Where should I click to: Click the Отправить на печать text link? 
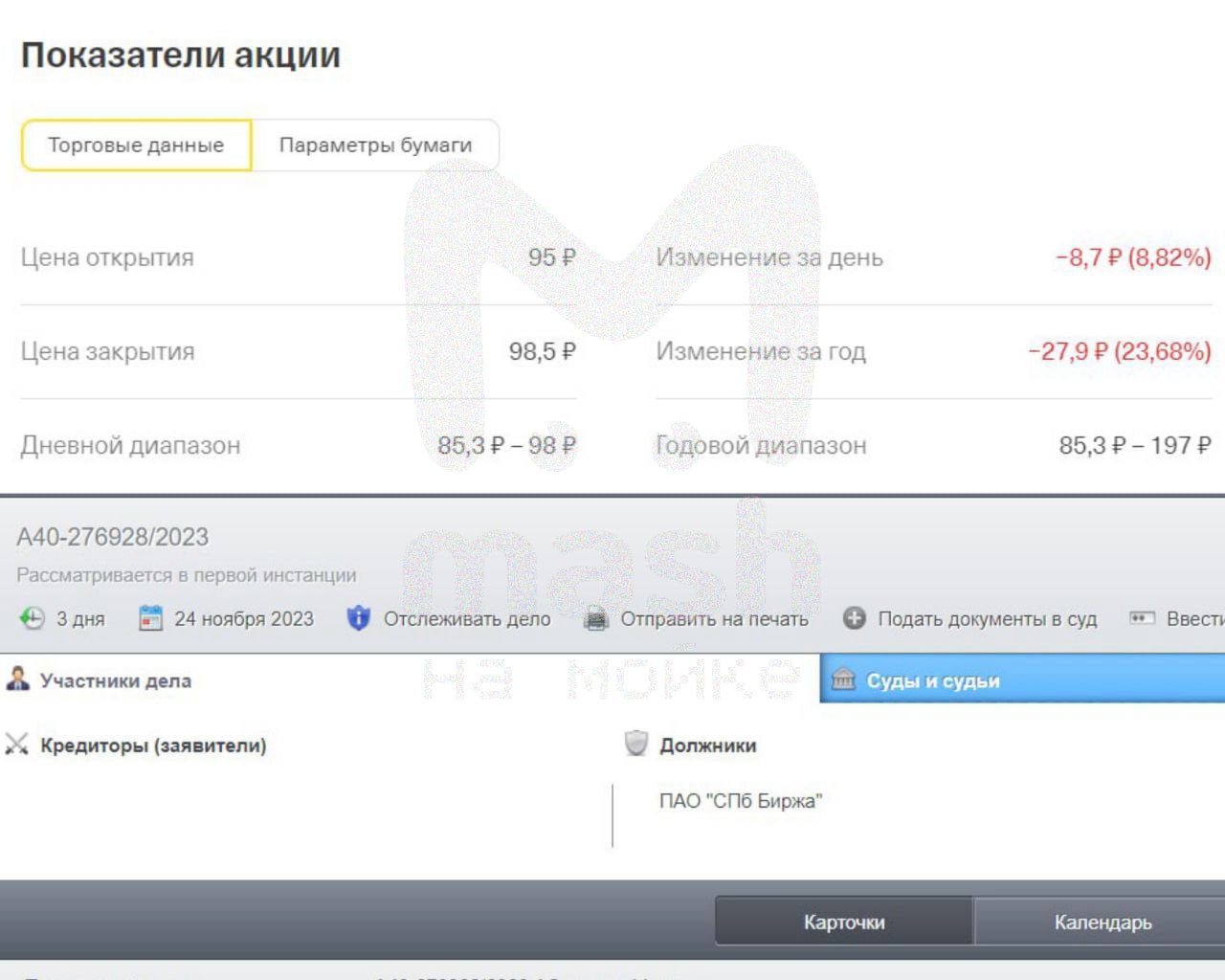pos(714,619)
